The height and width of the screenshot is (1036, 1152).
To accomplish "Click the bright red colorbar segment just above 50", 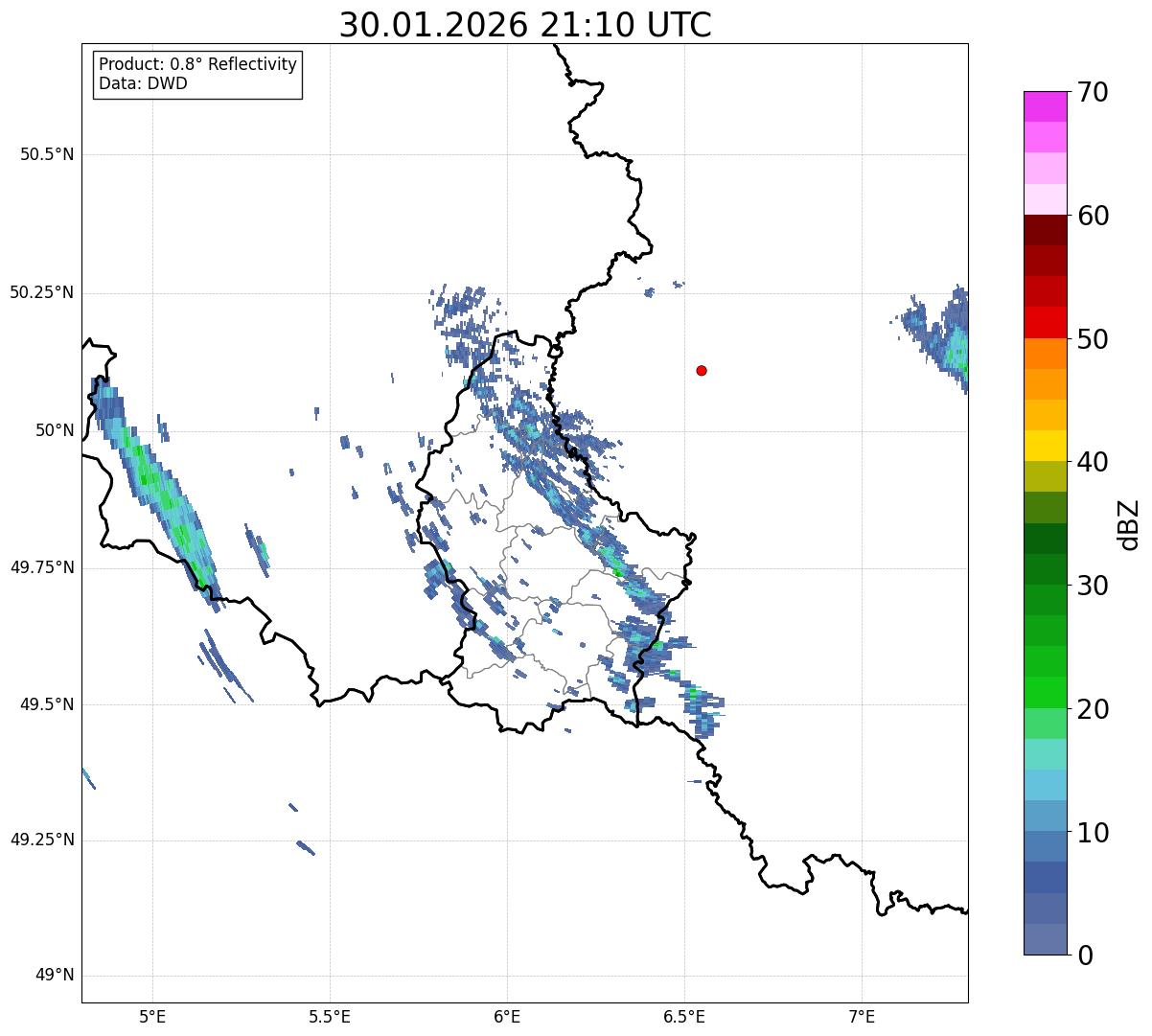I will [x=1045, y=323].
